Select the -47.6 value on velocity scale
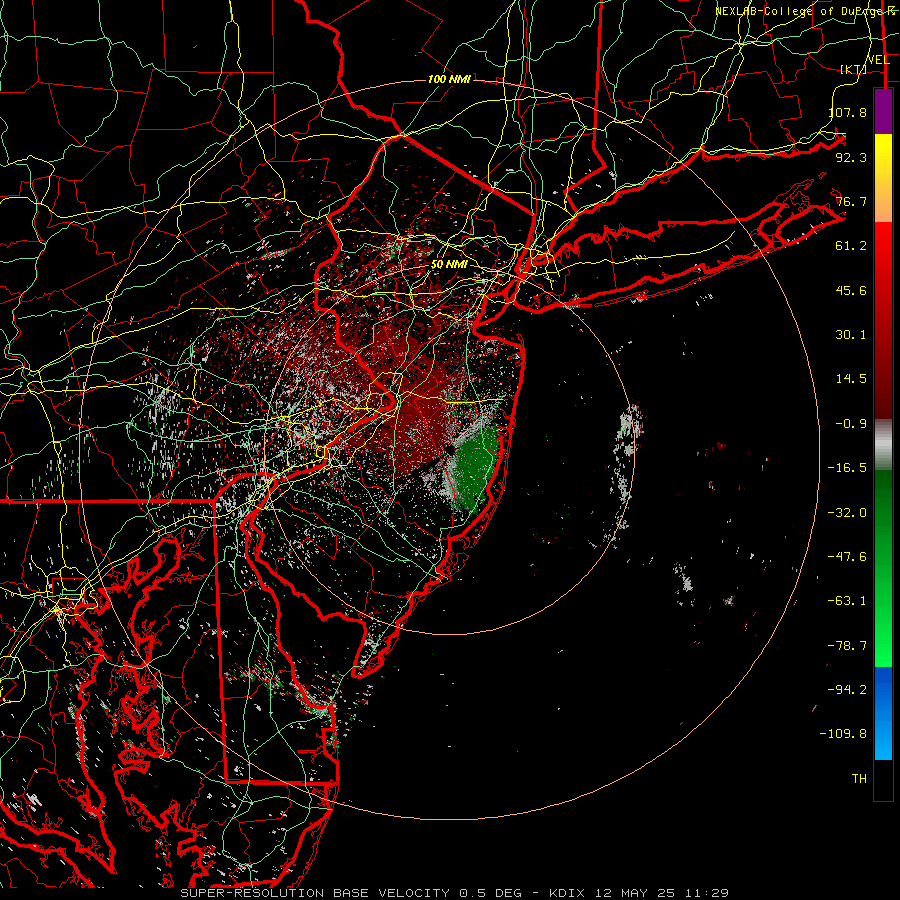900x900 pixels. (x=847, y=557)
